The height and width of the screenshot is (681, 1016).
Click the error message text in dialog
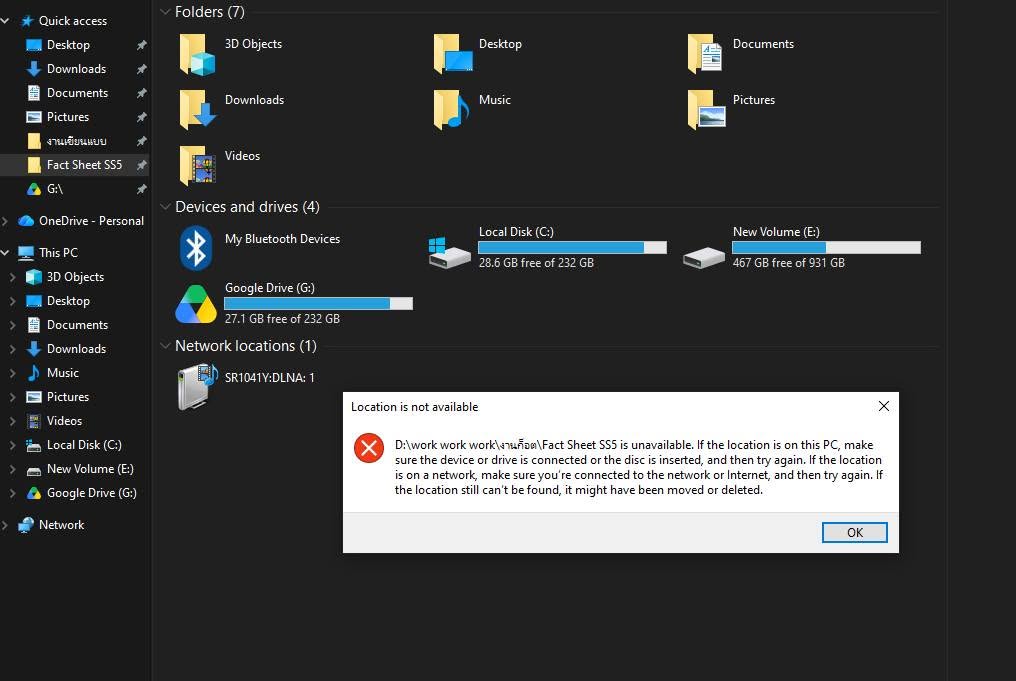(x=639, y=467)
